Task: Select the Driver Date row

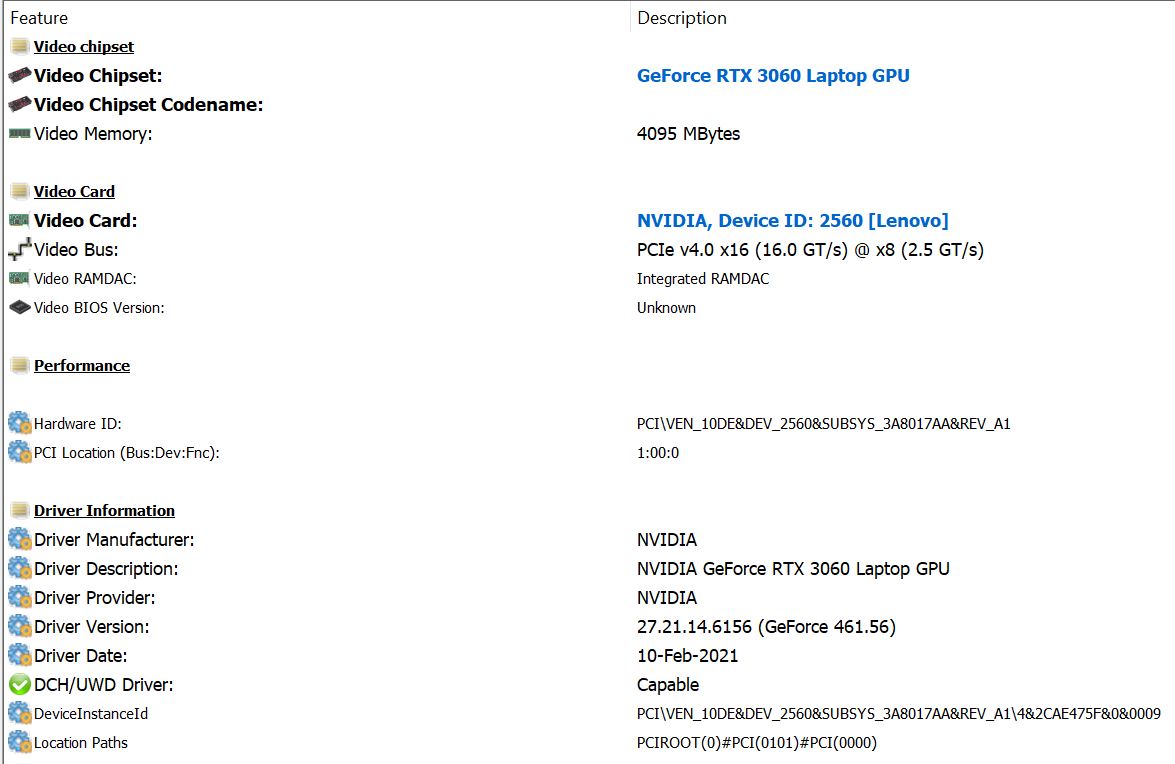Action: [x=81, y=656]
